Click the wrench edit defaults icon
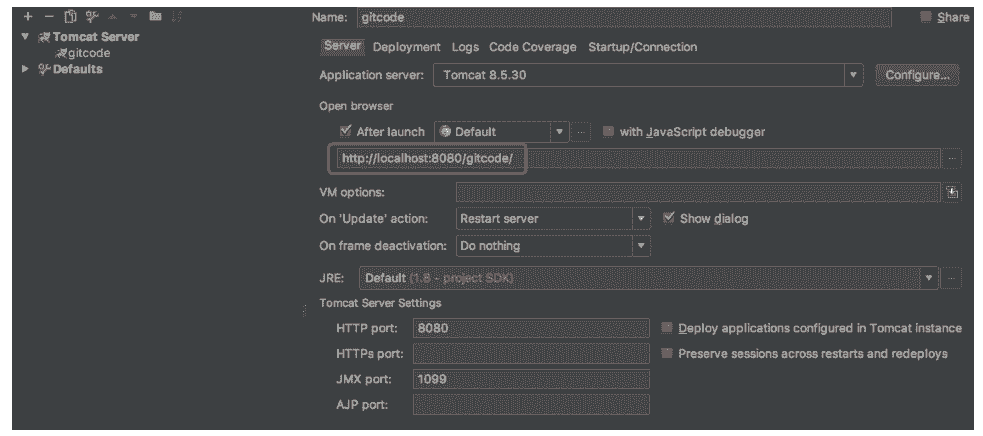The image size is (983, 436). (92, 18)
